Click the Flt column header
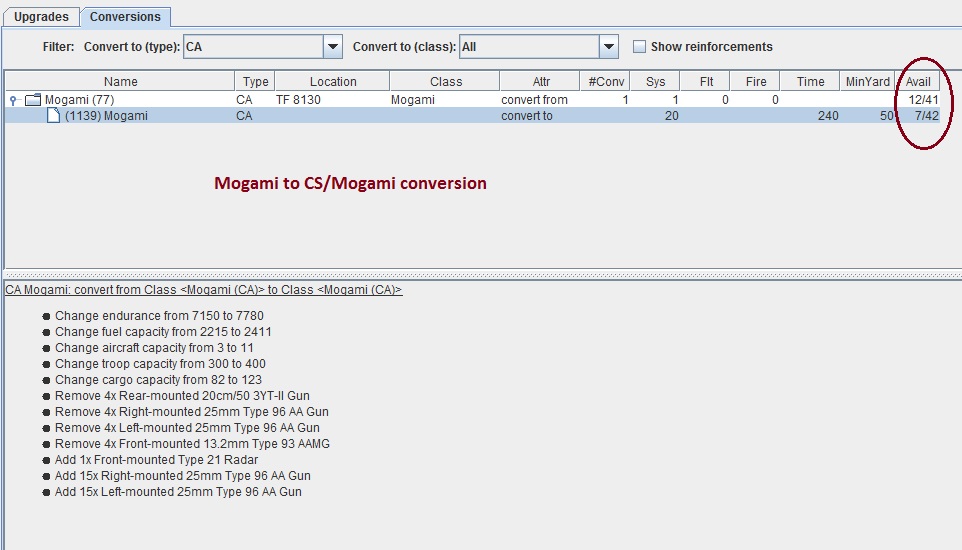The height and width of the screenshot is (550, 962). (x=706, y=82)
